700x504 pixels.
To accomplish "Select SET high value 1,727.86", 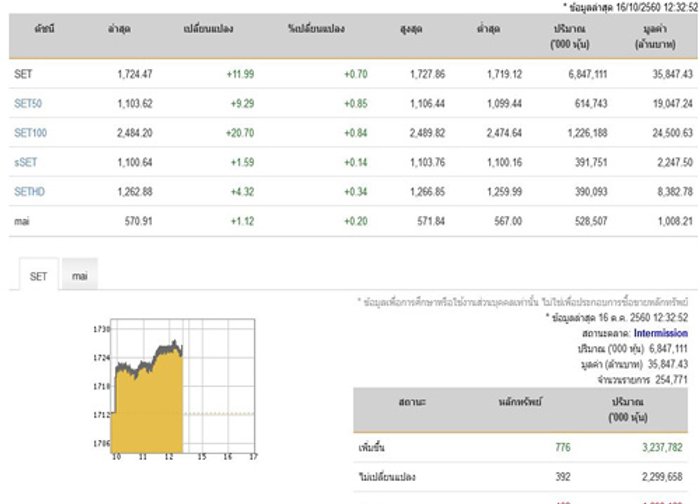I will coord(427,74).
